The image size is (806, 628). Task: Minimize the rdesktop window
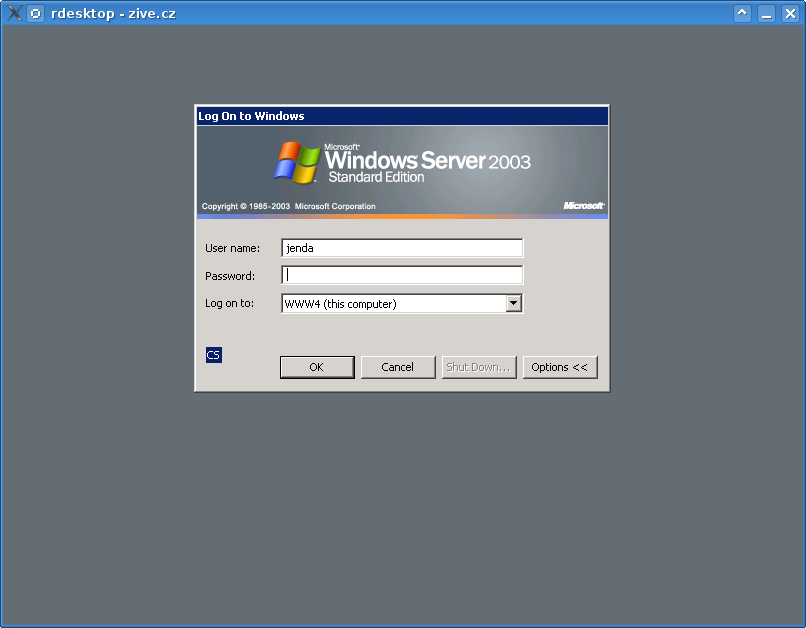(766, 13)
